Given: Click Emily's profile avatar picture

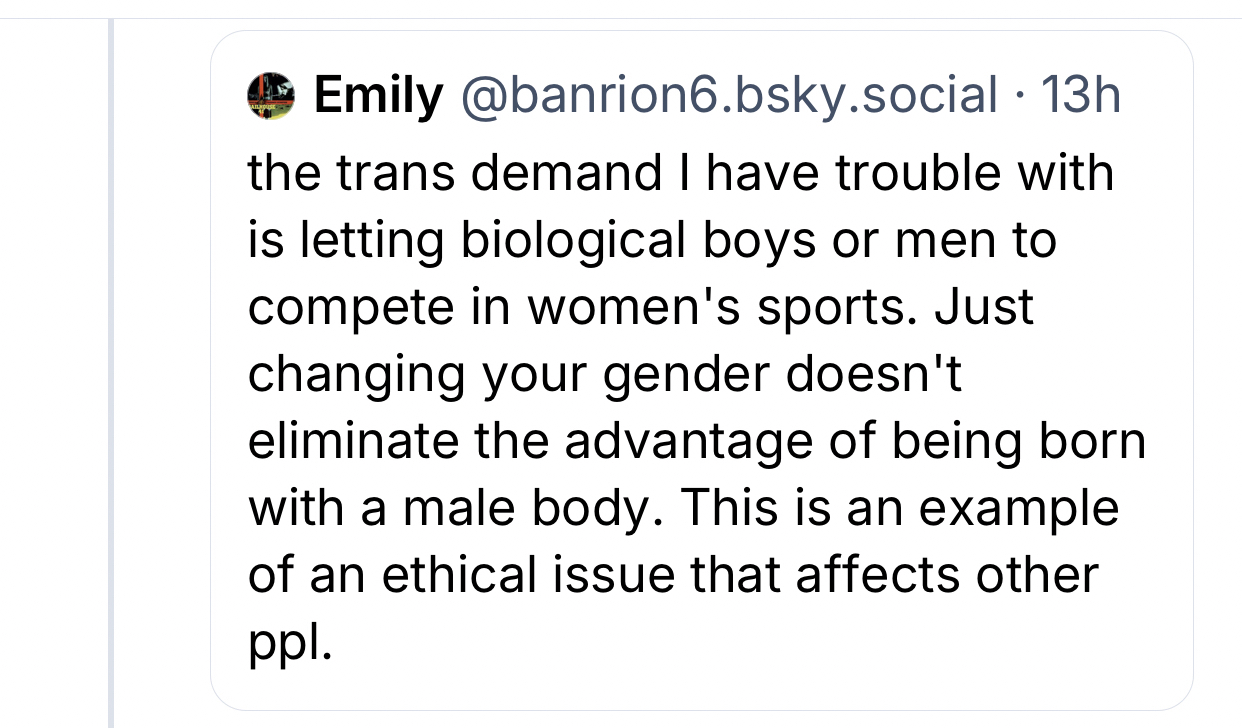Looking at the screenshot, I should coord(270,97).
